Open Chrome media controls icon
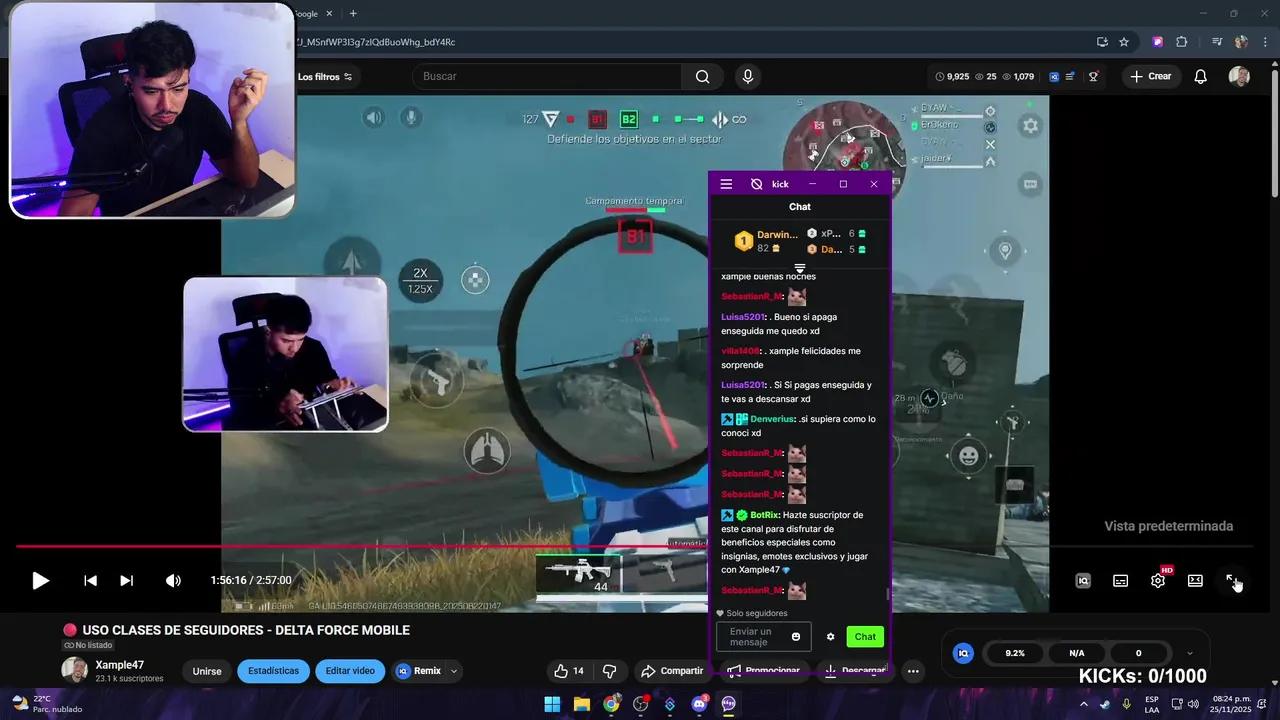Image resolution: width=1280 pixels, height=720 pixels. click(x=1217, y=42)
